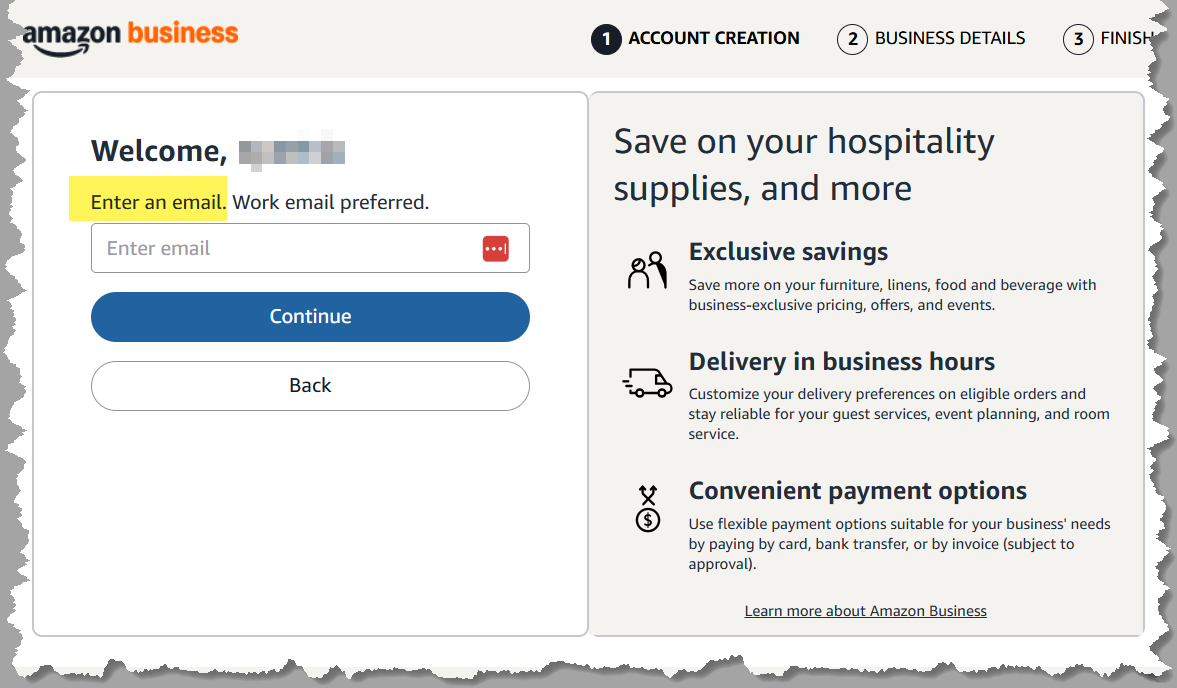The image size is (1177, 688).
Task: Select the Business Details step label
Action: click(950, 38)
